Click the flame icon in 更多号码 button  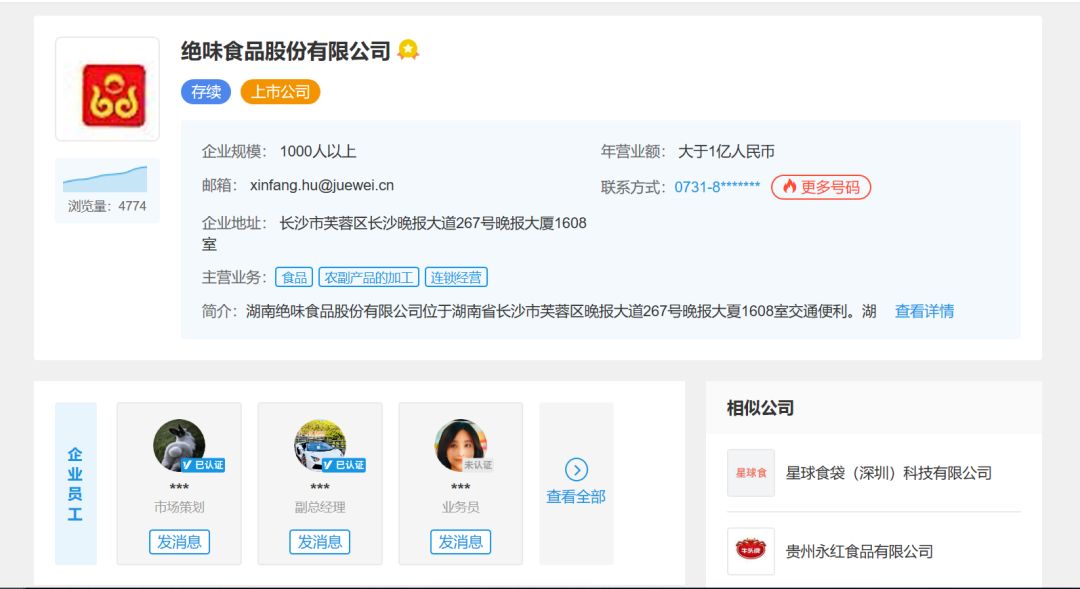789,188
